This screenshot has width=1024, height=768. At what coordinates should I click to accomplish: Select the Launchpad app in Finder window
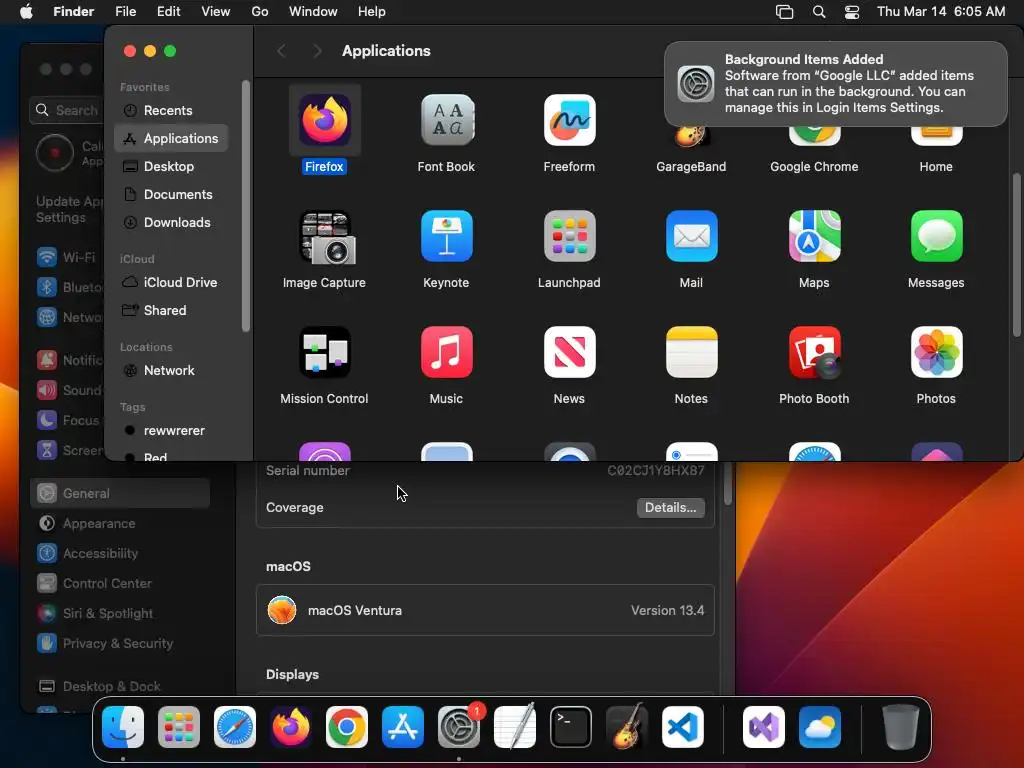(x=569, y=236)
